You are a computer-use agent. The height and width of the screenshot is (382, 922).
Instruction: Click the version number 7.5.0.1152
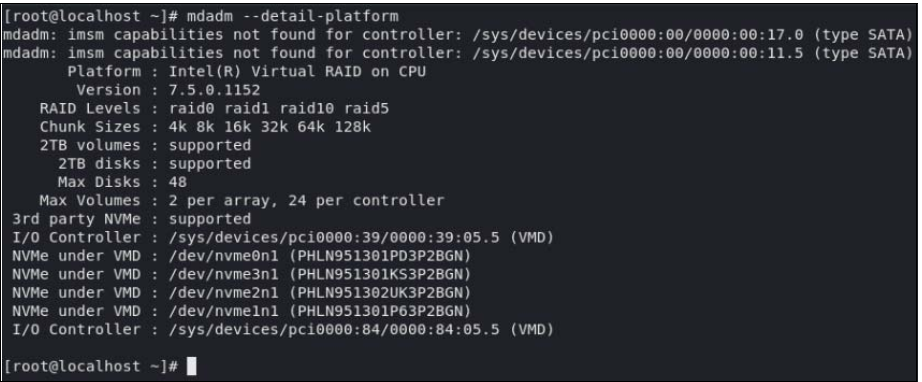click(x=215, y=90)
